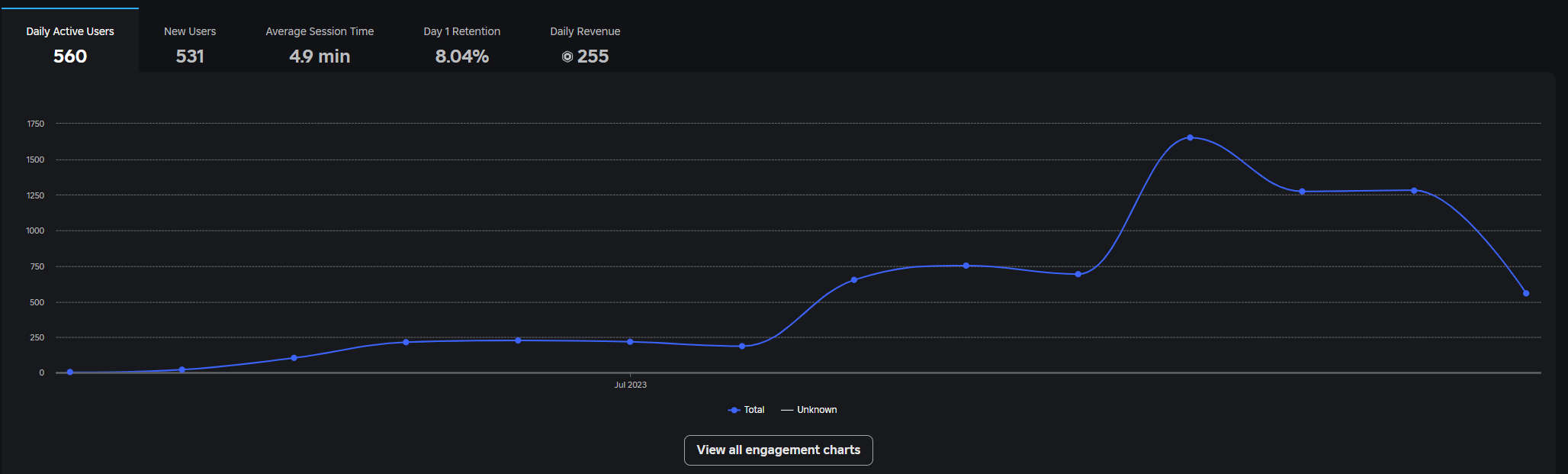Toggle the Unknown series in legend
The width and height of the screenshot is (1568, 474).
(x=808, y=410)
